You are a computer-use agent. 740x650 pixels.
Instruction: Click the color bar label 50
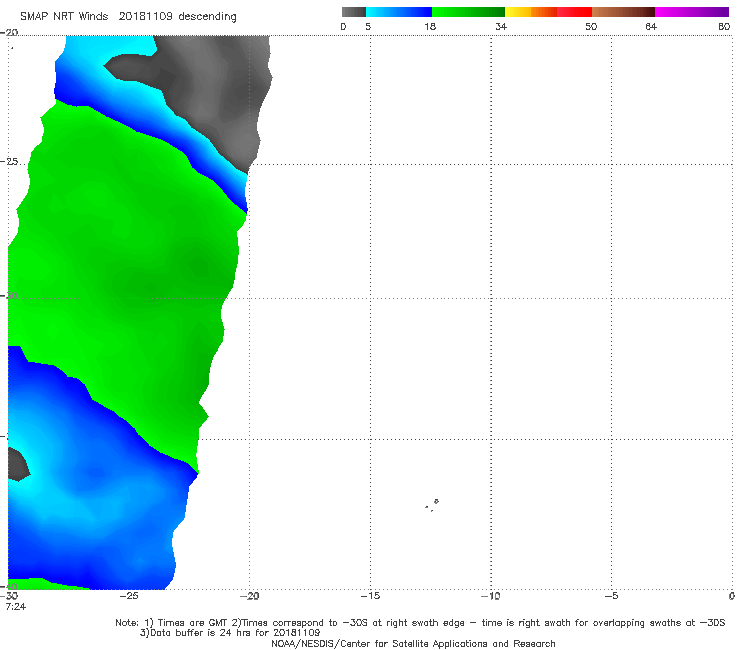(x=591, y=26)
